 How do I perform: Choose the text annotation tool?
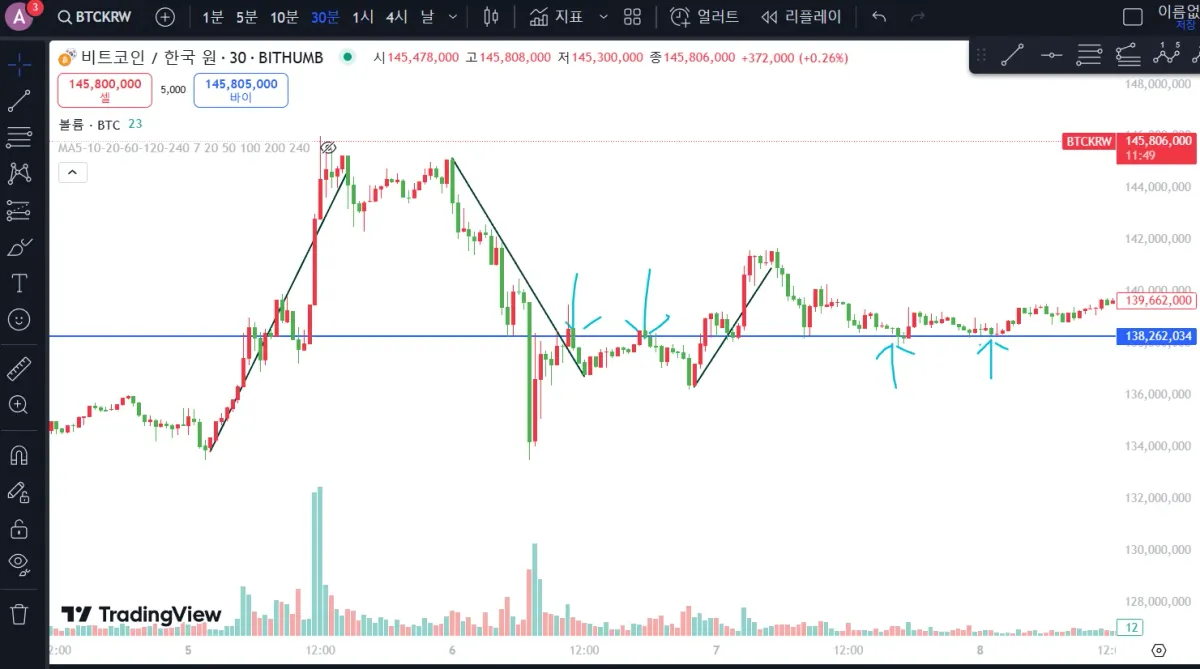19,283
